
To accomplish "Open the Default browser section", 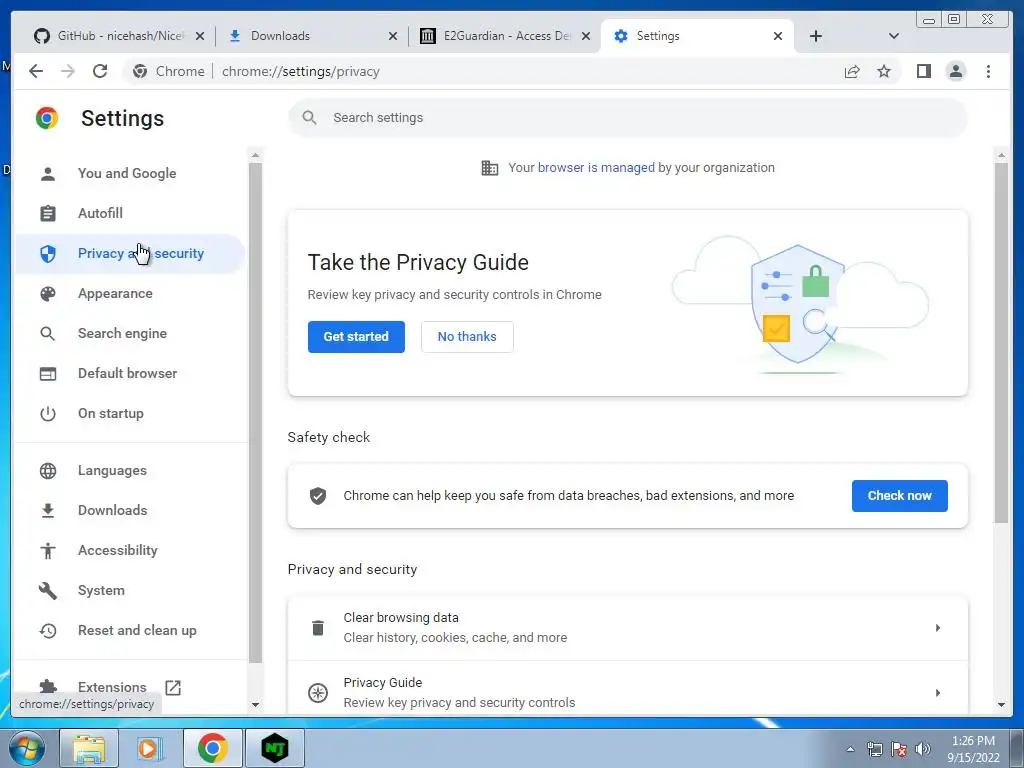I will (129, 374).
